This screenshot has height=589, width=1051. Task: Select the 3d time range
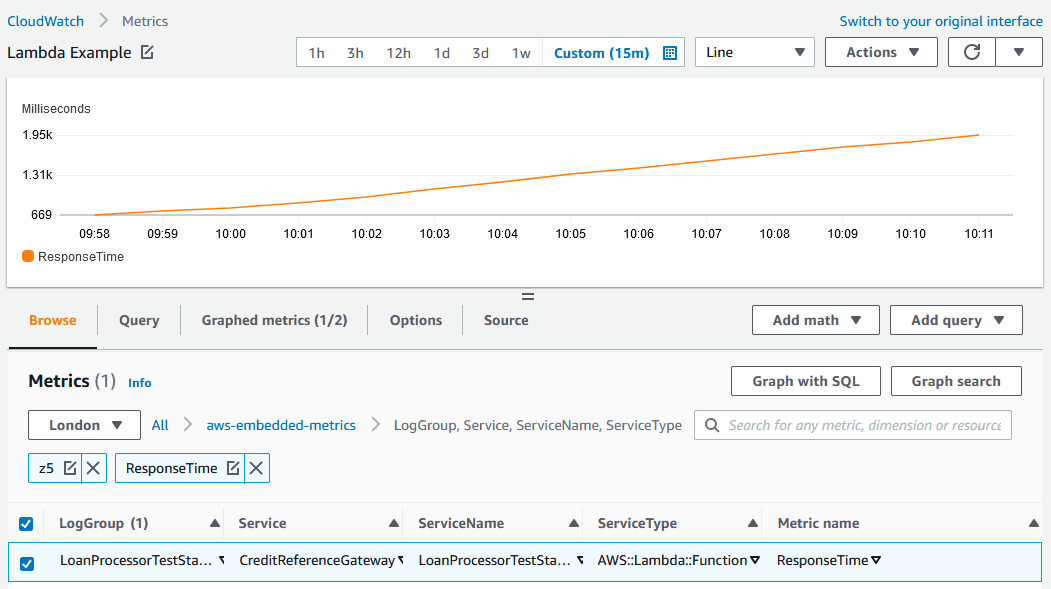click(481, 53)
